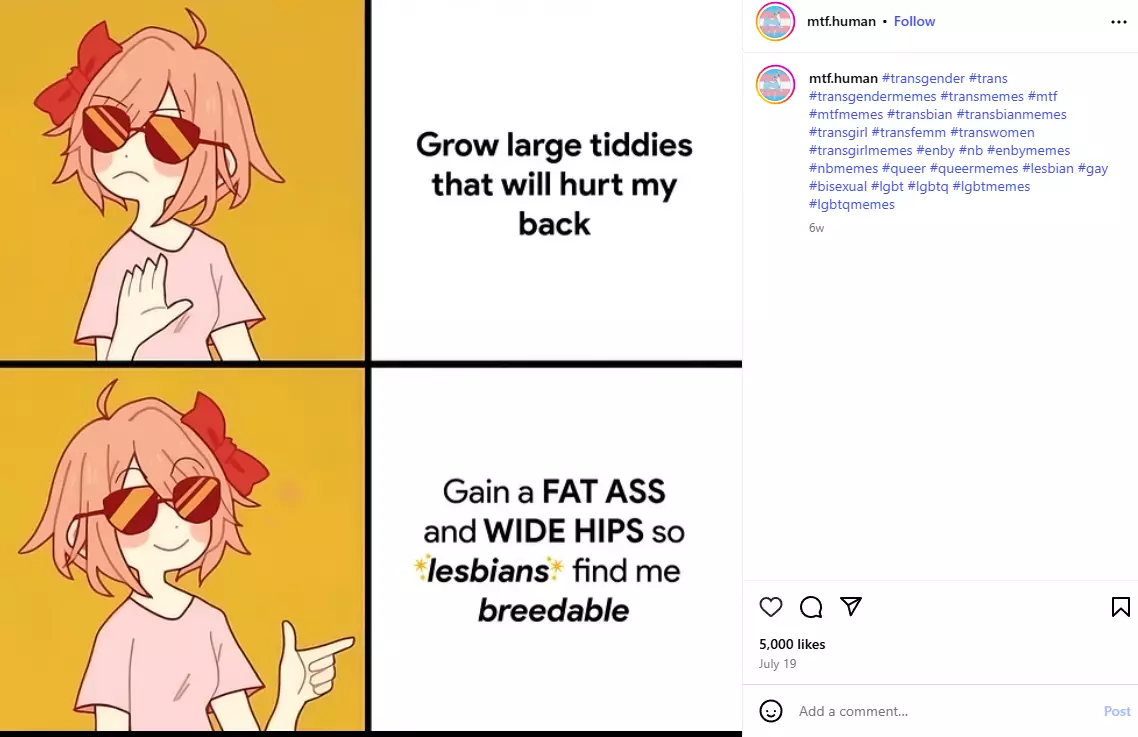
Task: Click inside the Add a comment field
Action: [x=943, y=711]
